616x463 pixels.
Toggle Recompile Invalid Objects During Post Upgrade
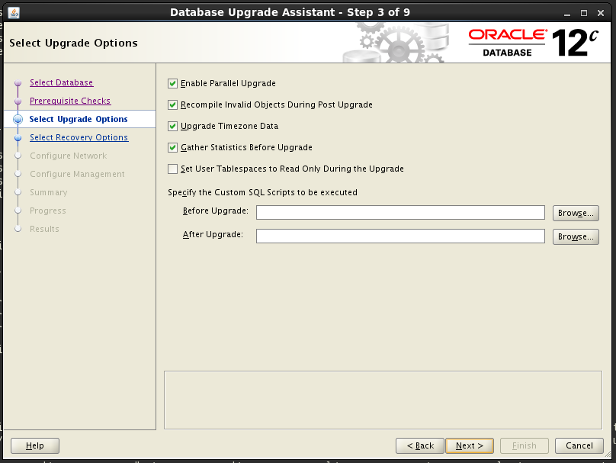(173, 105)
